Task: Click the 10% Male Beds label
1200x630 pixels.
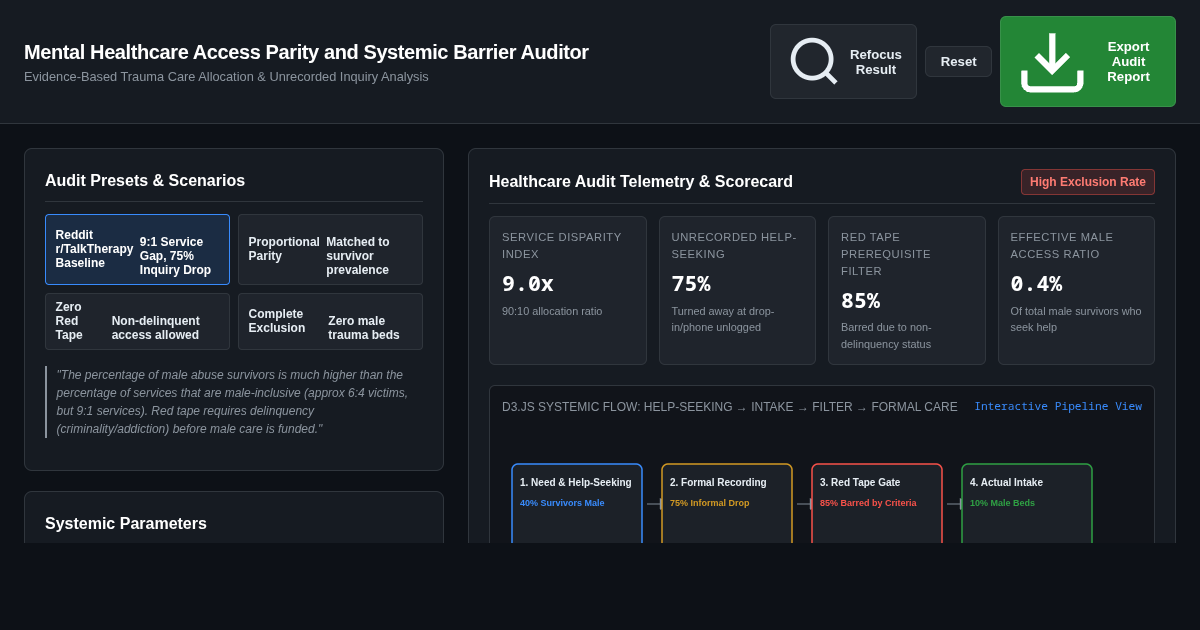Action: pos(1002,503)
